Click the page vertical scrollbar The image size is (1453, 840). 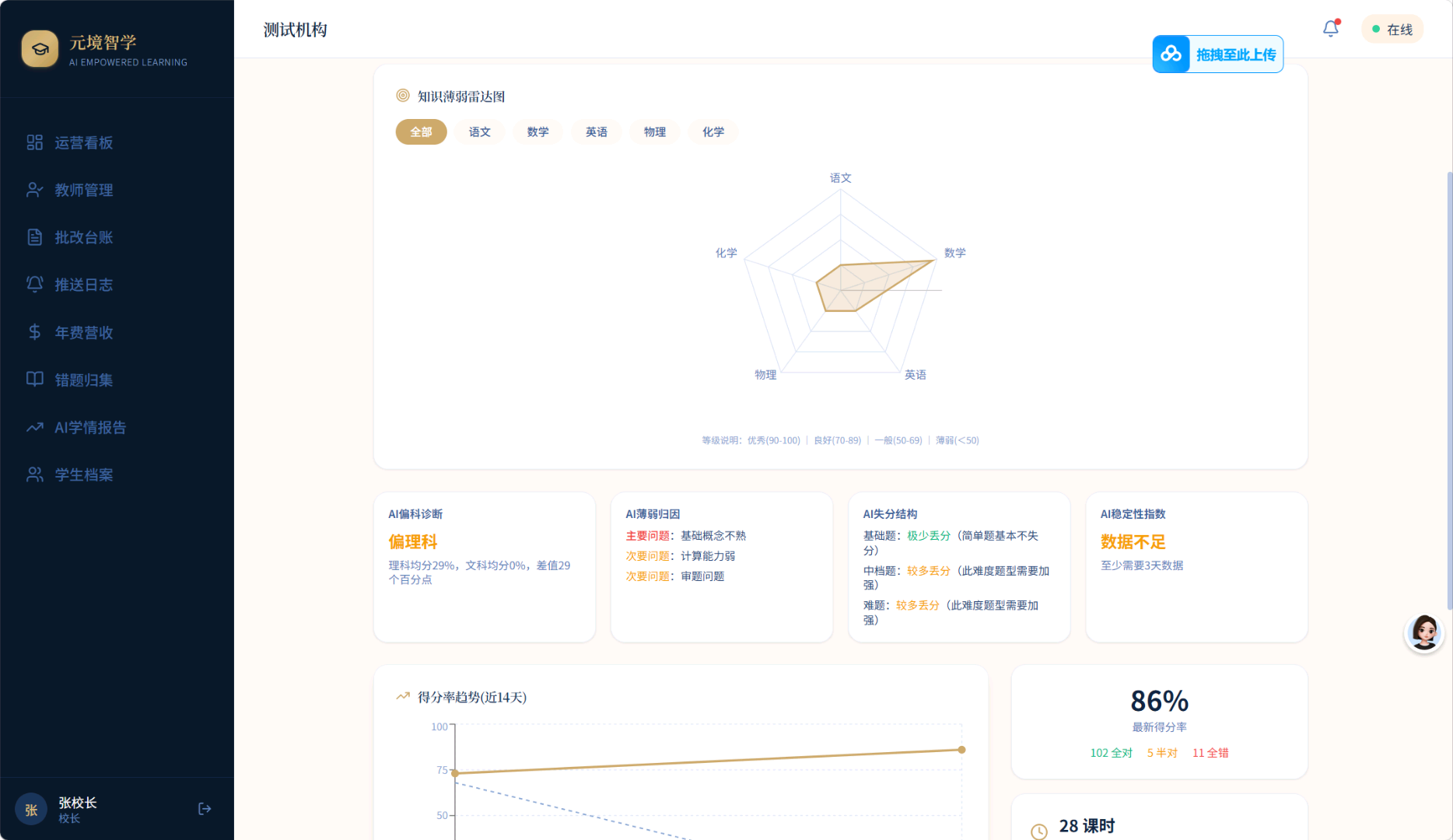(x=1449, y=389)
